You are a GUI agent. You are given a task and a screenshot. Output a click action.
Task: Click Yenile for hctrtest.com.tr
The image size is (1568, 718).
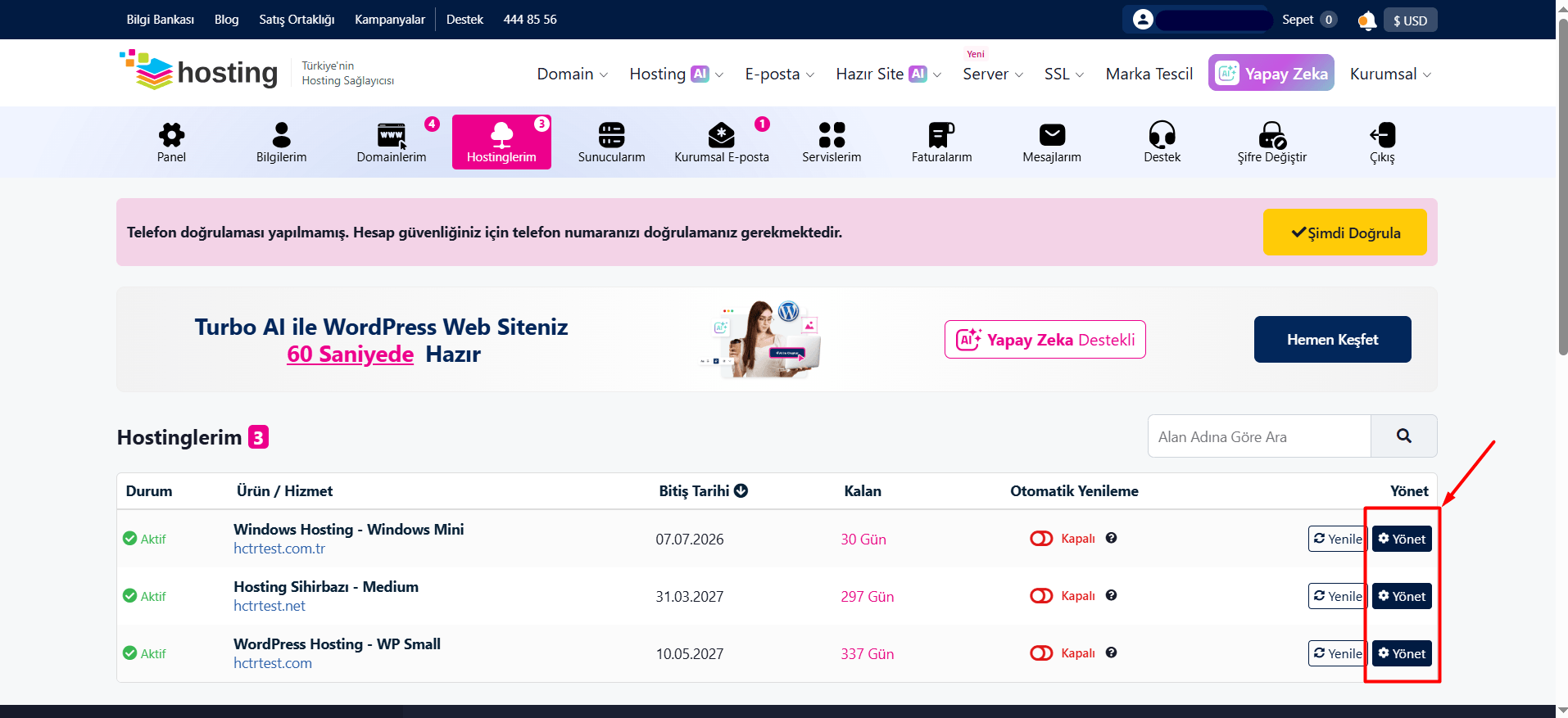tap(1337, 539)
